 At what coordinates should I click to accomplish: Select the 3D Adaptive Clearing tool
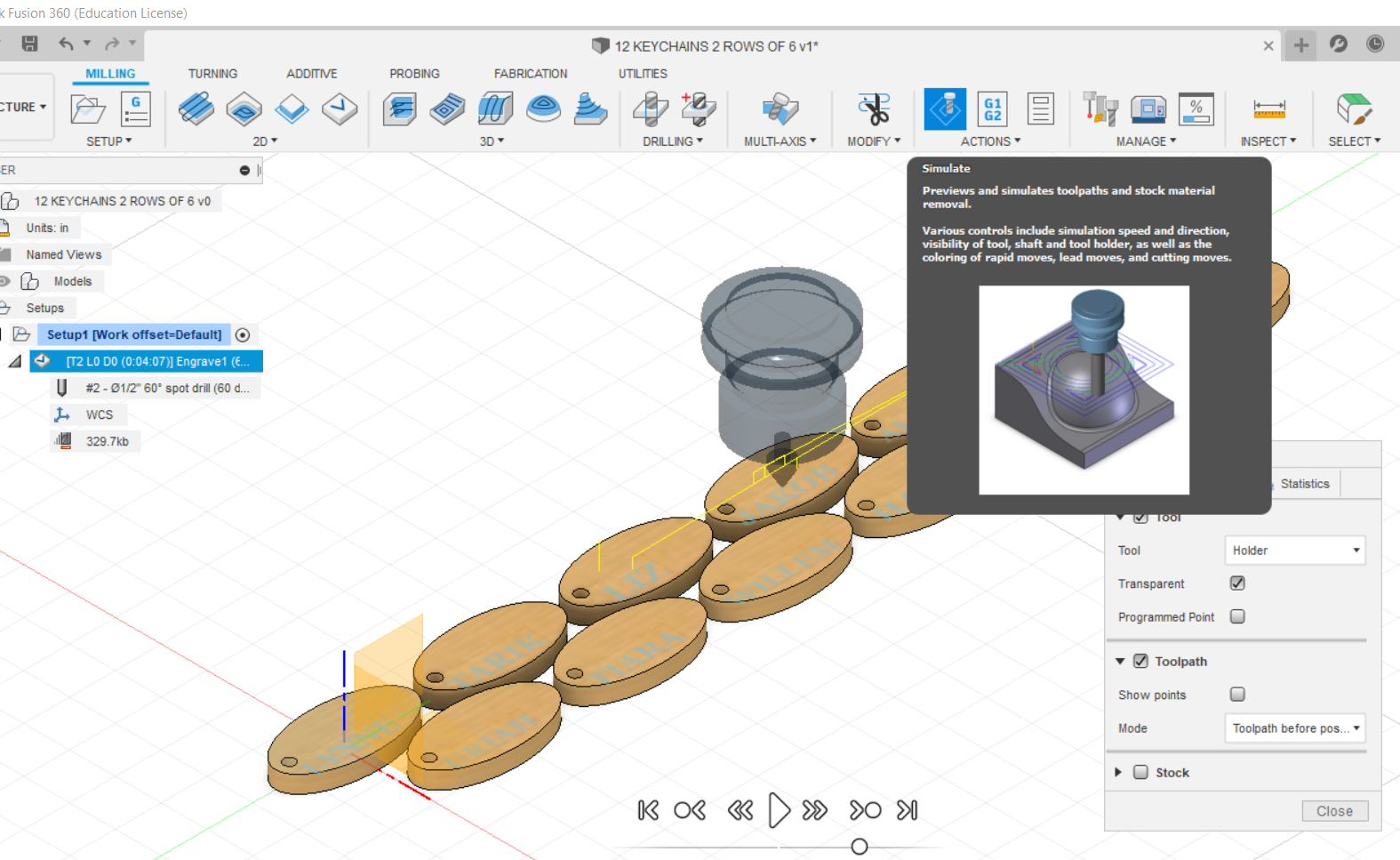(x=400, y=109)
